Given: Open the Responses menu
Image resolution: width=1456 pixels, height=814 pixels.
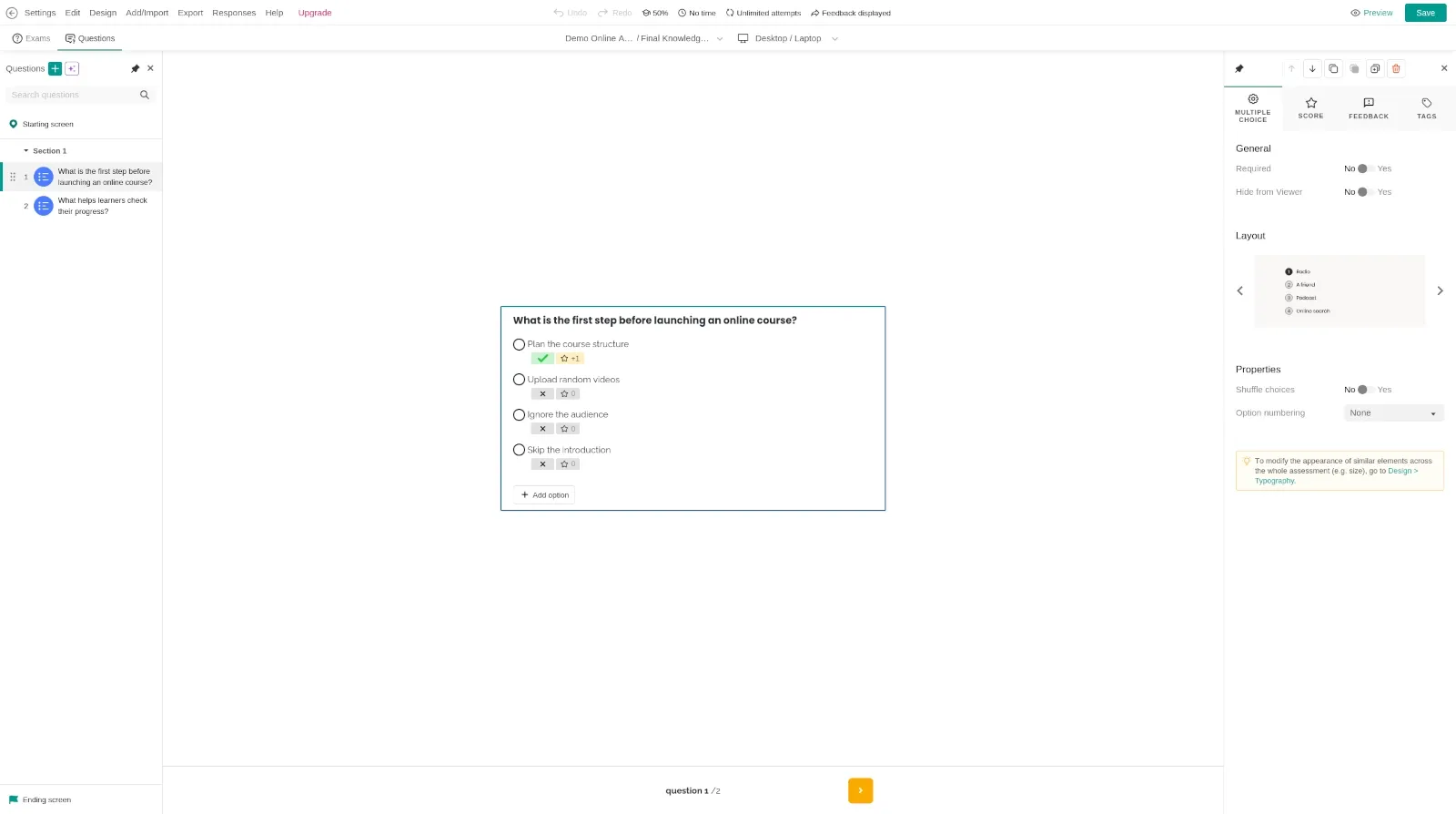Looking at the screenshot, I should pos(234,13).
